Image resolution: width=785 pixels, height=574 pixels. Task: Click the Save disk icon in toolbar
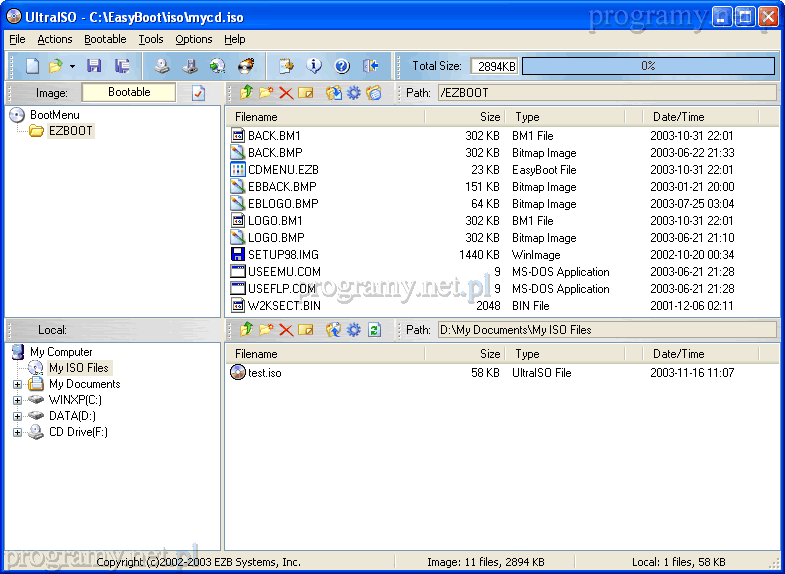[x=94, y=66]
